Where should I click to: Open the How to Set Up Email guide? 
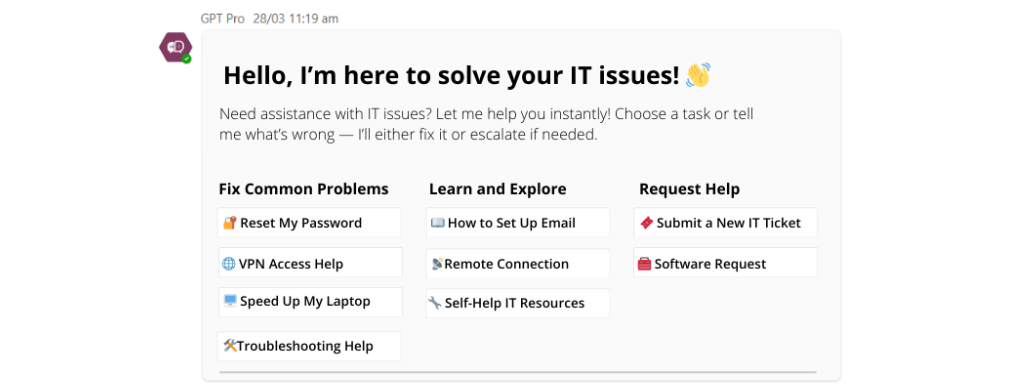pos(518,223)
